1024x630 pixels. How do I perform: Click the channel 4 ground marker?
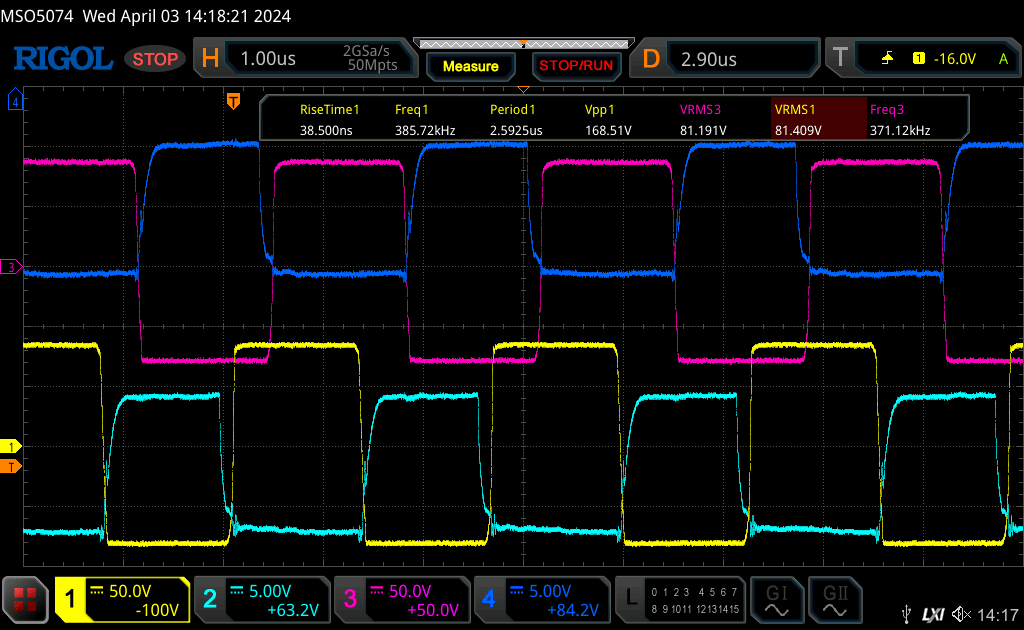[x=15, y=101]
